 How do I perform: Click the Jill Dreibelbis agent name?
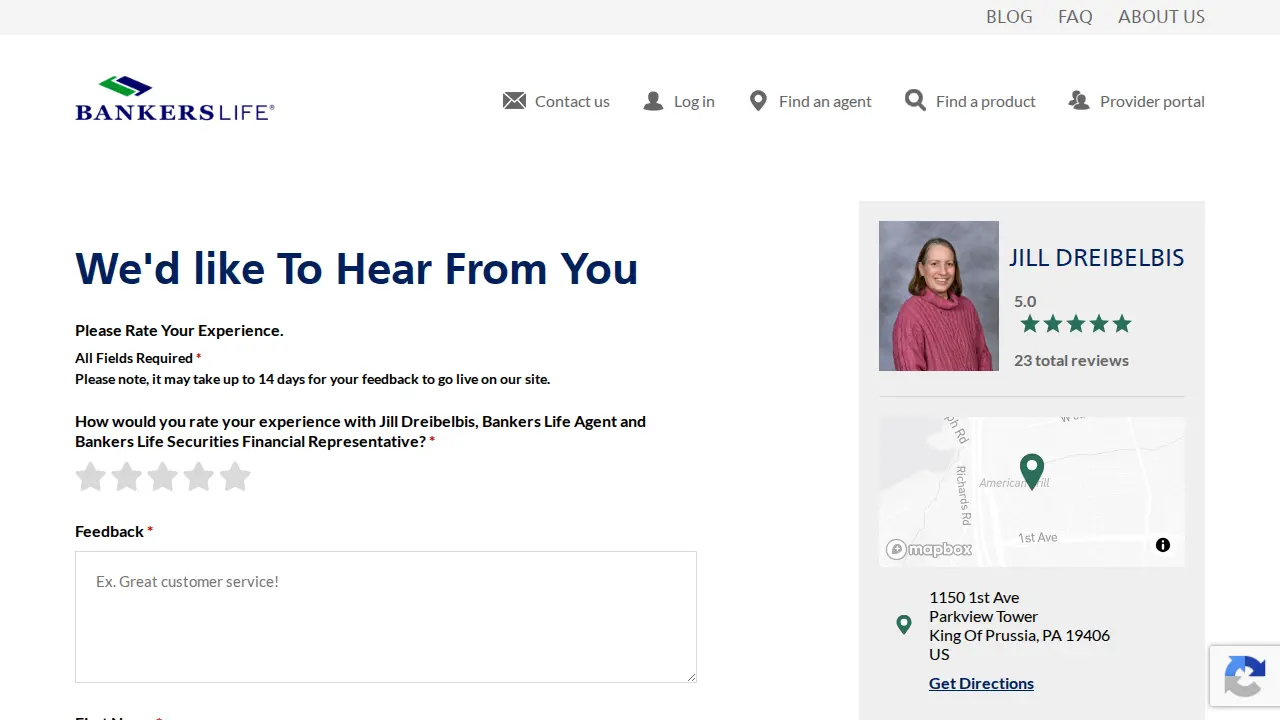pos(1096,257)
